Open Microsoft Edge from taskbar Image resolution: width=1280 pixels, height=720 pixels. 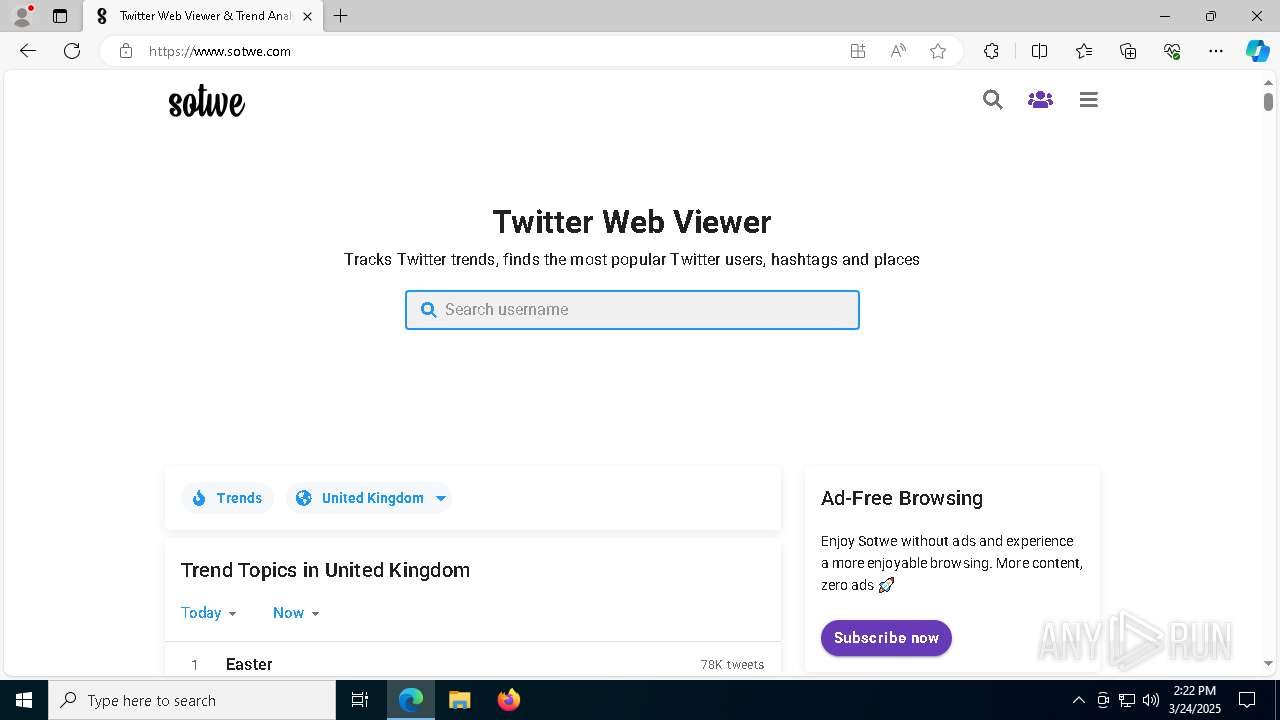point(411,700)
